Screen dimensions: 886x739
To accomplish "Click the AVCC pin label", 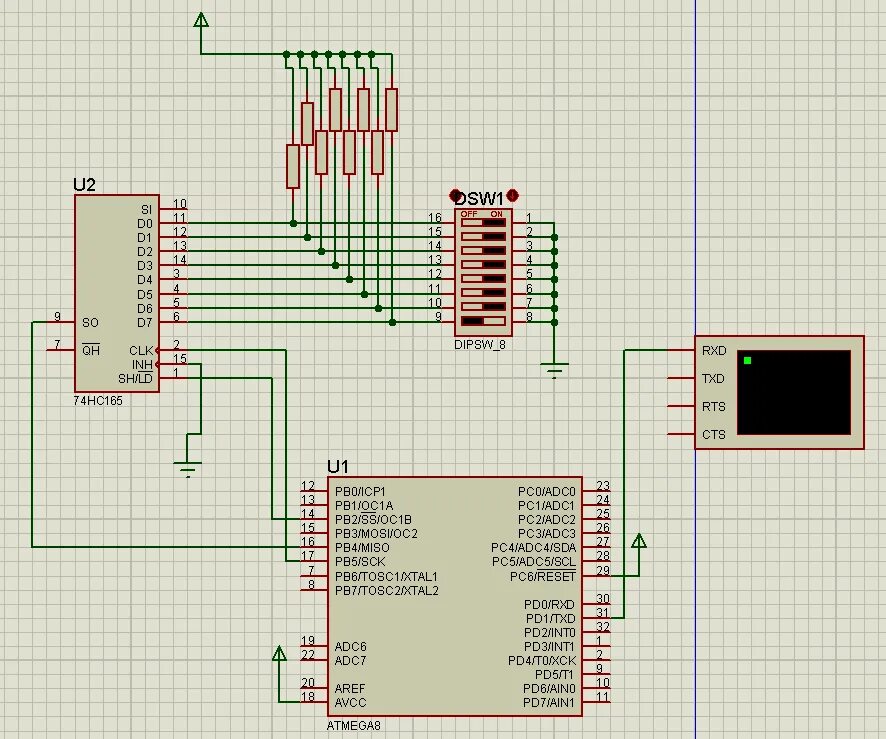I will point(350,703).
